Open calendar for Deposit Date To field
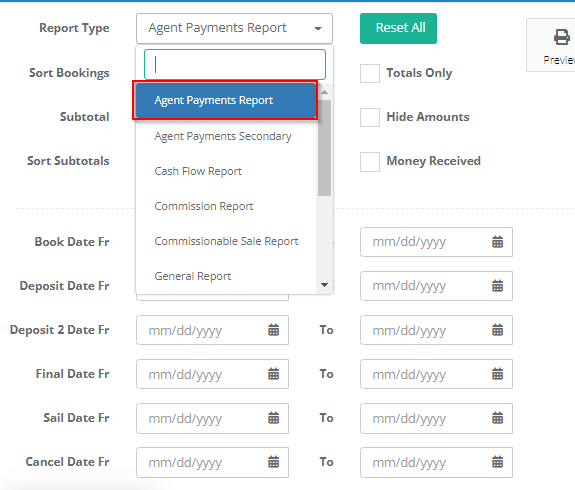The width and height of the screenshot is (575, 490). (497, 286)
